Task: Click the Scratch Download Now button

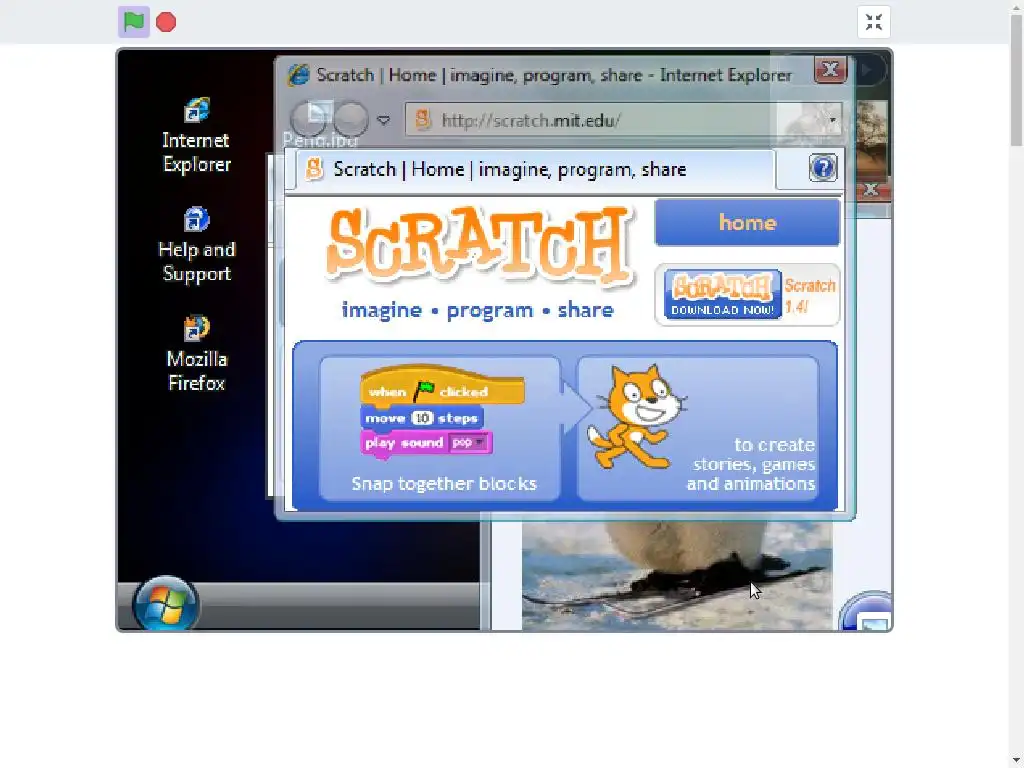Action: [722, 295]
